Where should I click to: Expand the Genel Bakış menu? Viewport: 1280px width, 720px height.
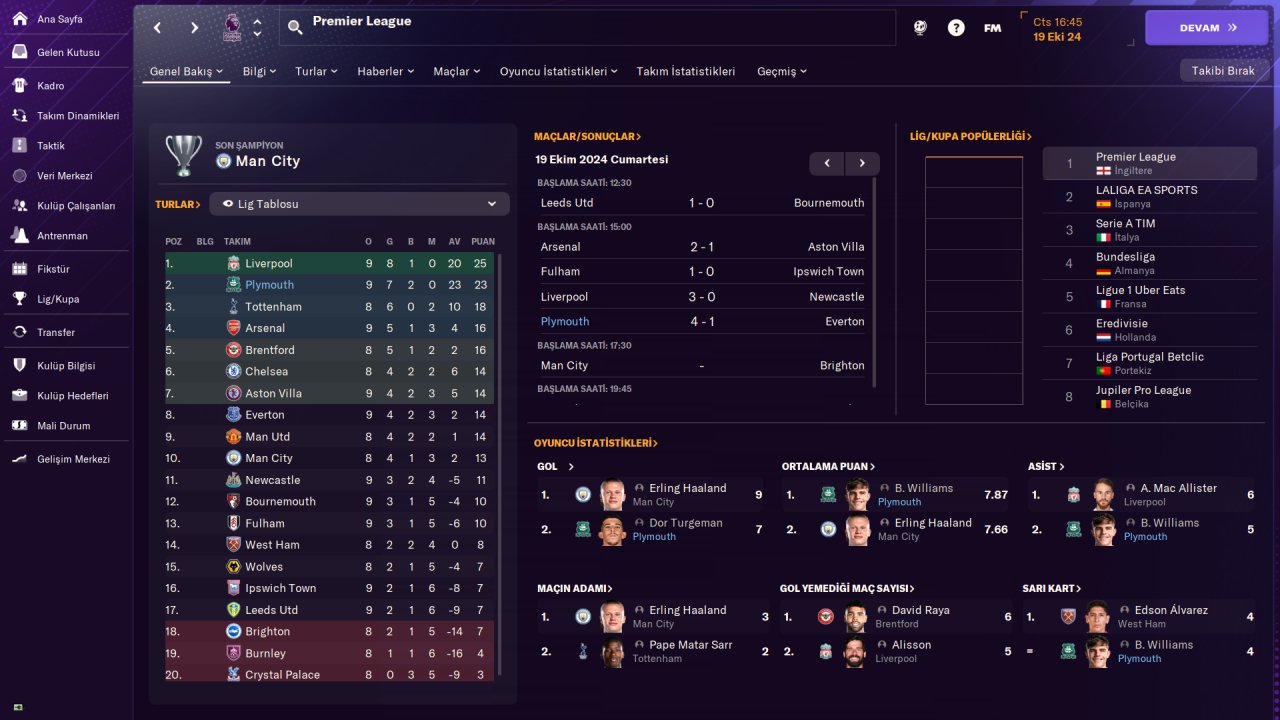coord(186,72)
